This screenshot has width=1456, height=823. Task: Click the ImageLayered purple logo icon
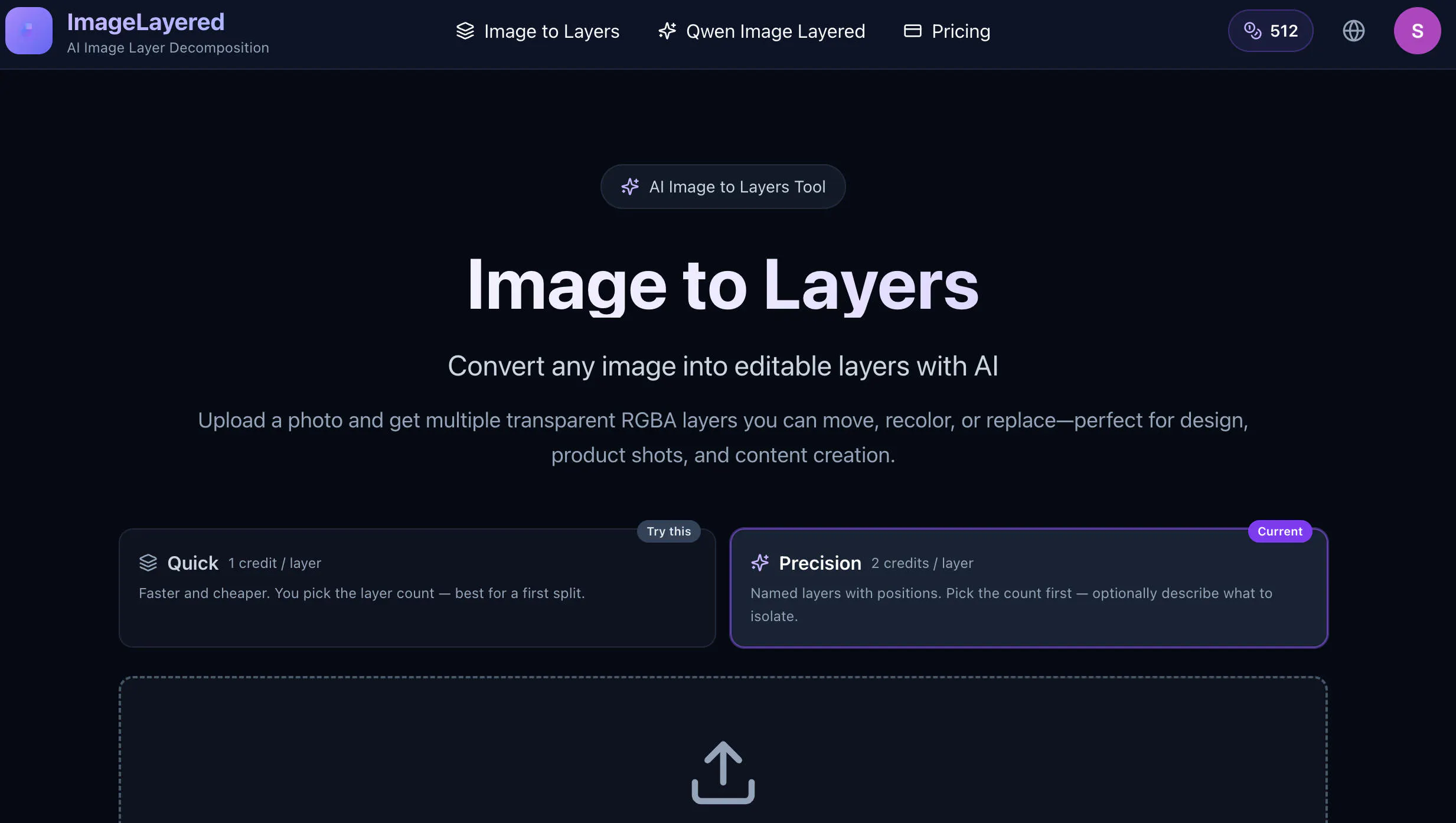(29, 31)
